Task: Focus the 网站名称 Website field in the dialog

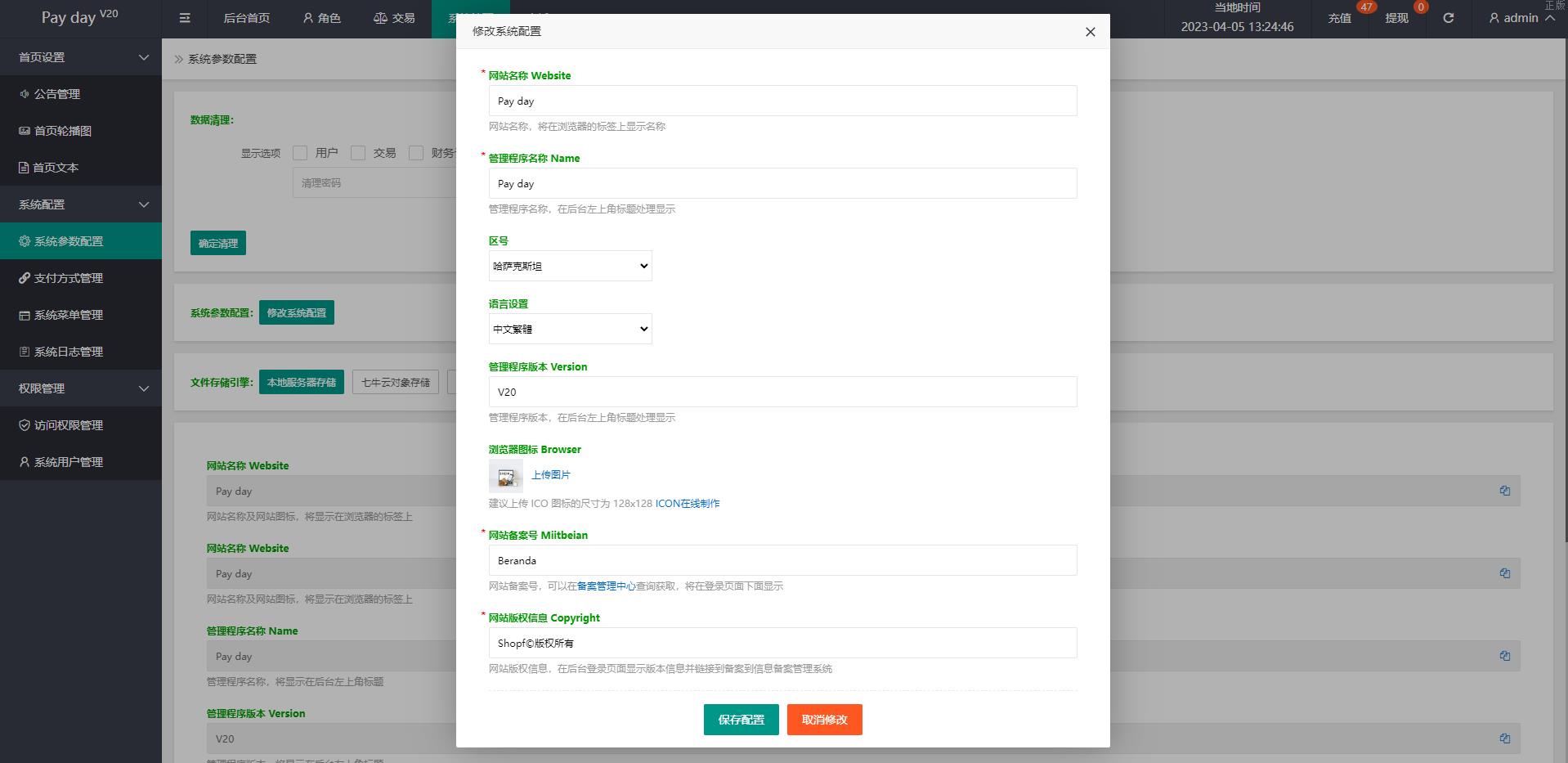Action: [783, 101]
